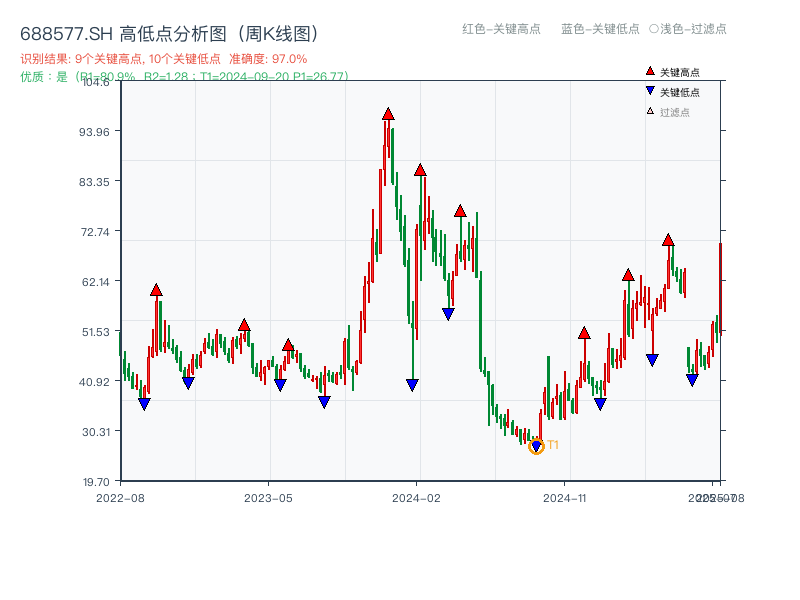
Task: Click the leftmost red triangle marker near the 2022 peak
Action: click(x=156, y=290)
